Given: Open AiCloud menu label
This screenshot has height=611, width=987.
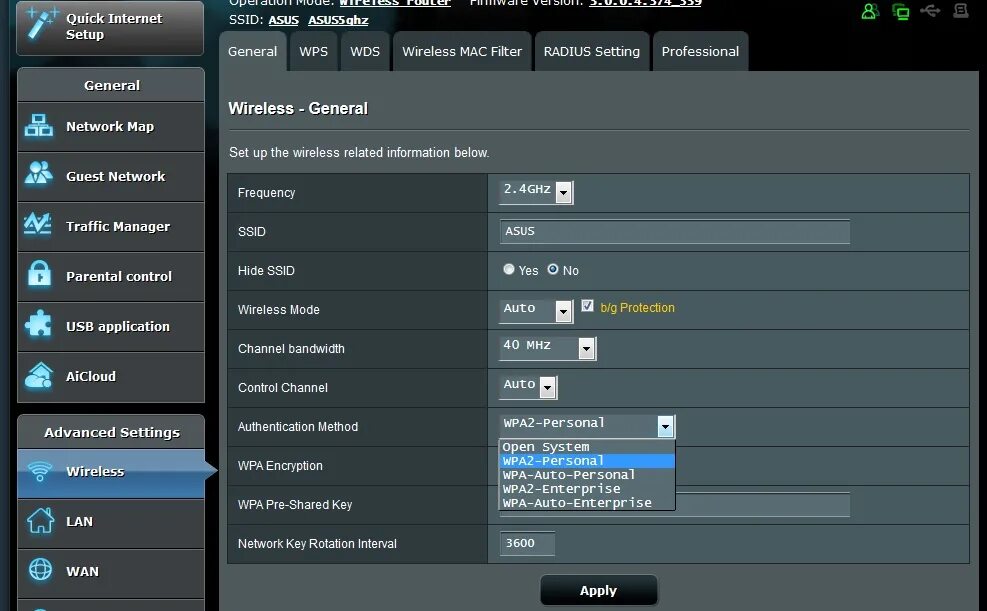Looking at the screenshot, I should 91,376.
